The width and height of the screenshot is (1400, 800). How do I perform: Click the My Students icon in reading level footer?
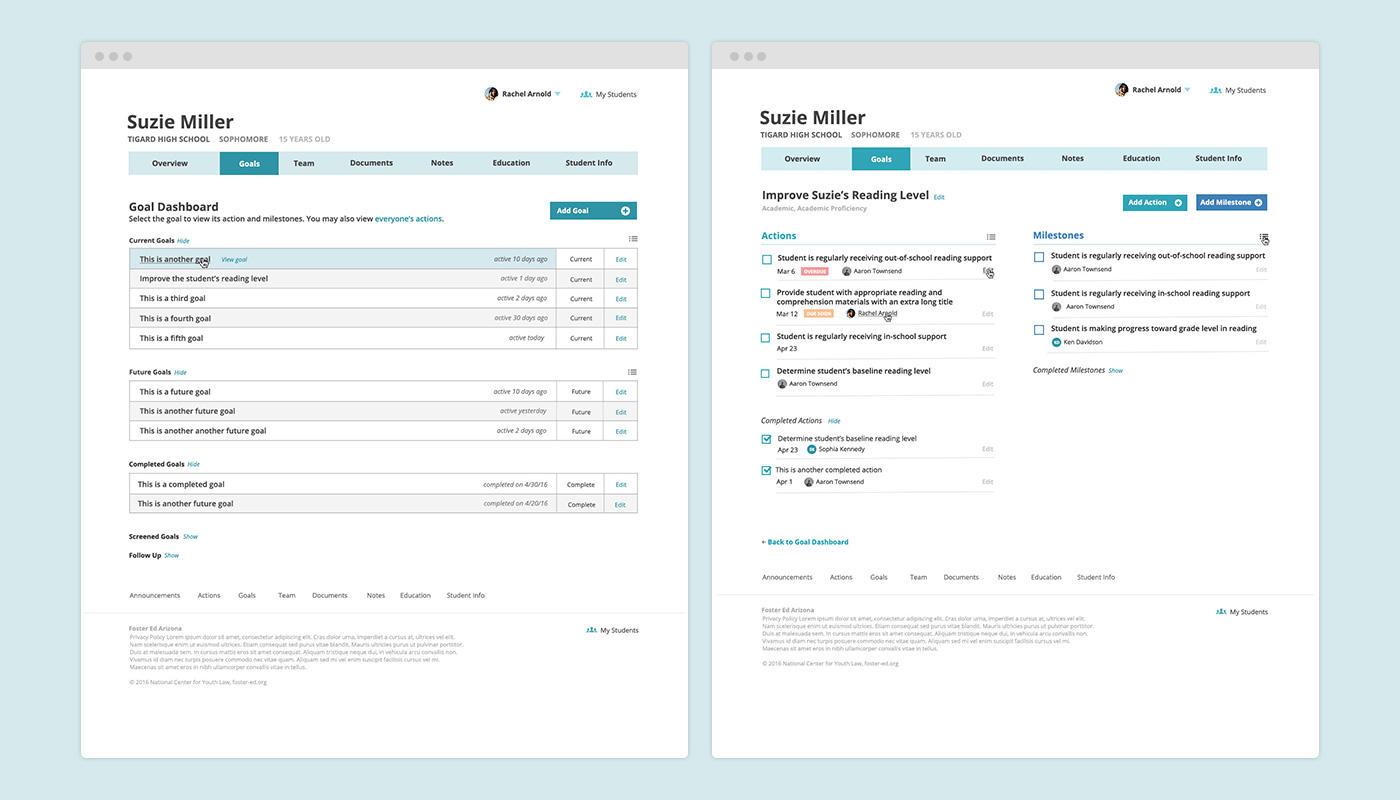click(1221, 611)
